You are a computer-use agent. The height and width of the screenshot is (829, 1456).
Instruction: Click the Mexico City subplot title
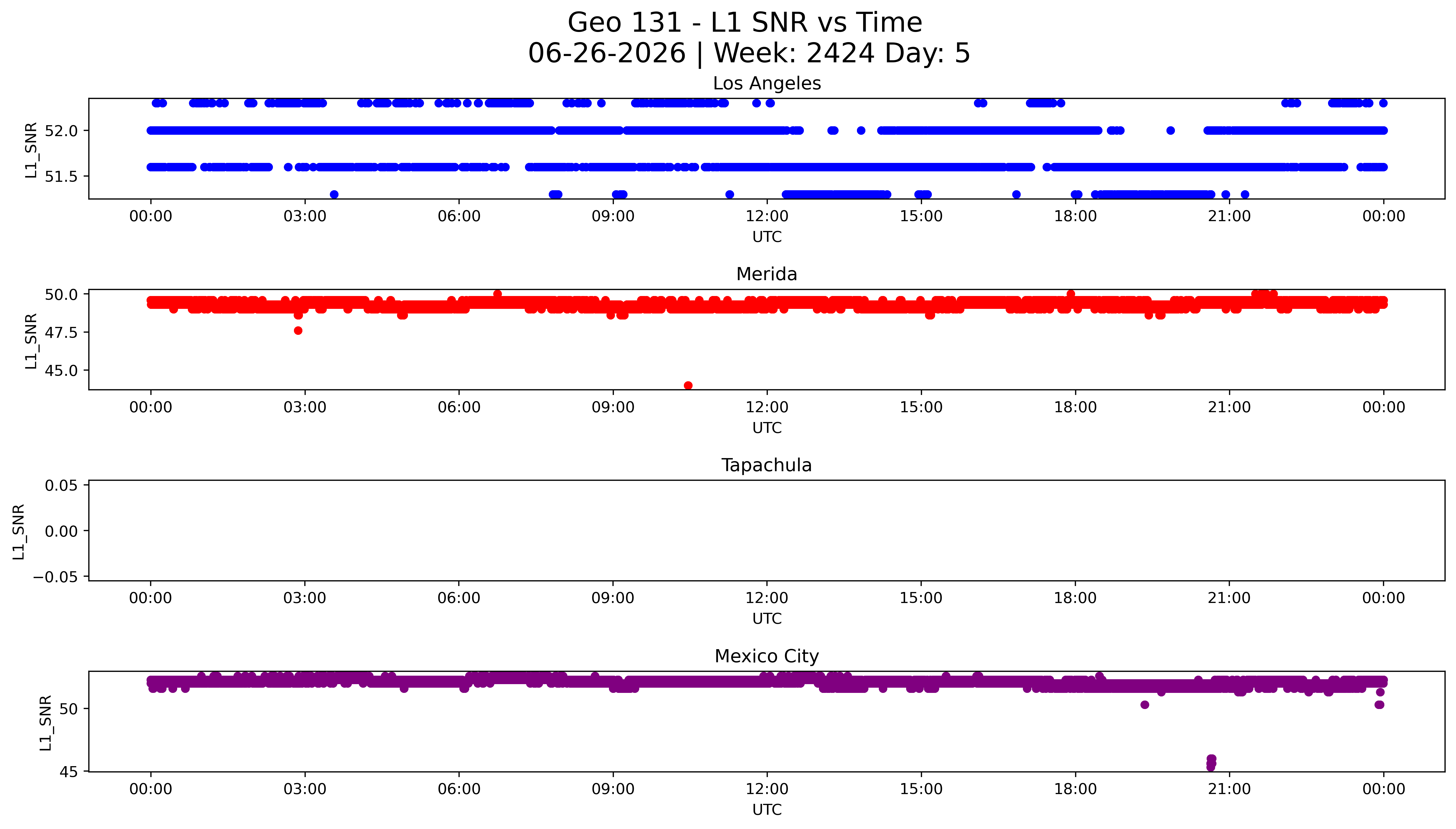click(x=766, y=657)
